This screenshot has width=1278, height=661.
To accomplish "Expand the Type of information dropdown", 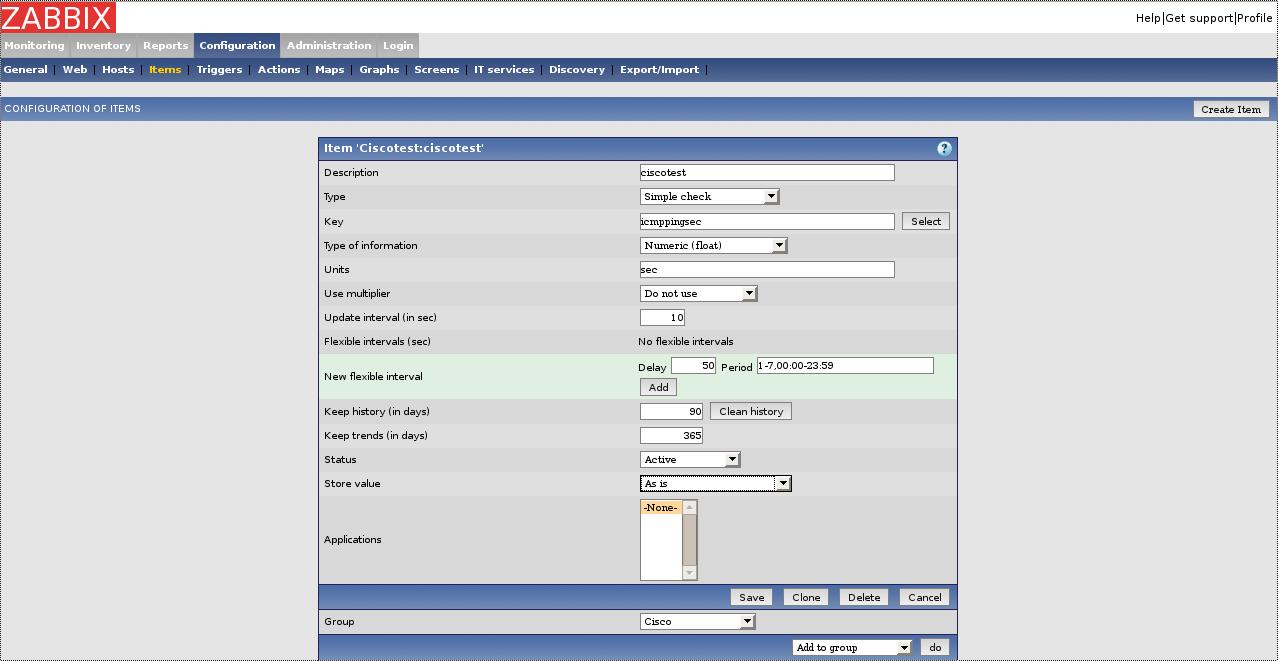I will pos(713,245).
